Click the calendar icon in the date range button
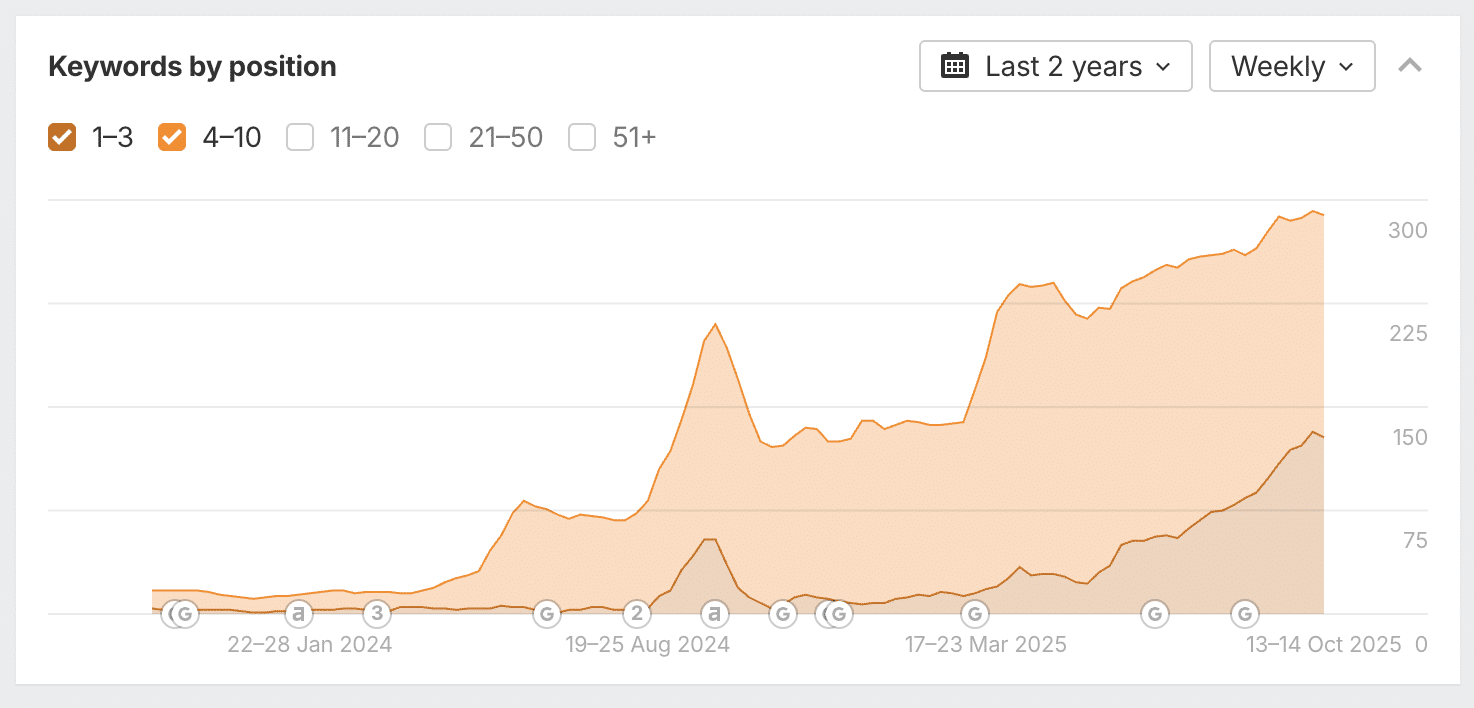1474x708 pixels. [955, 67]
